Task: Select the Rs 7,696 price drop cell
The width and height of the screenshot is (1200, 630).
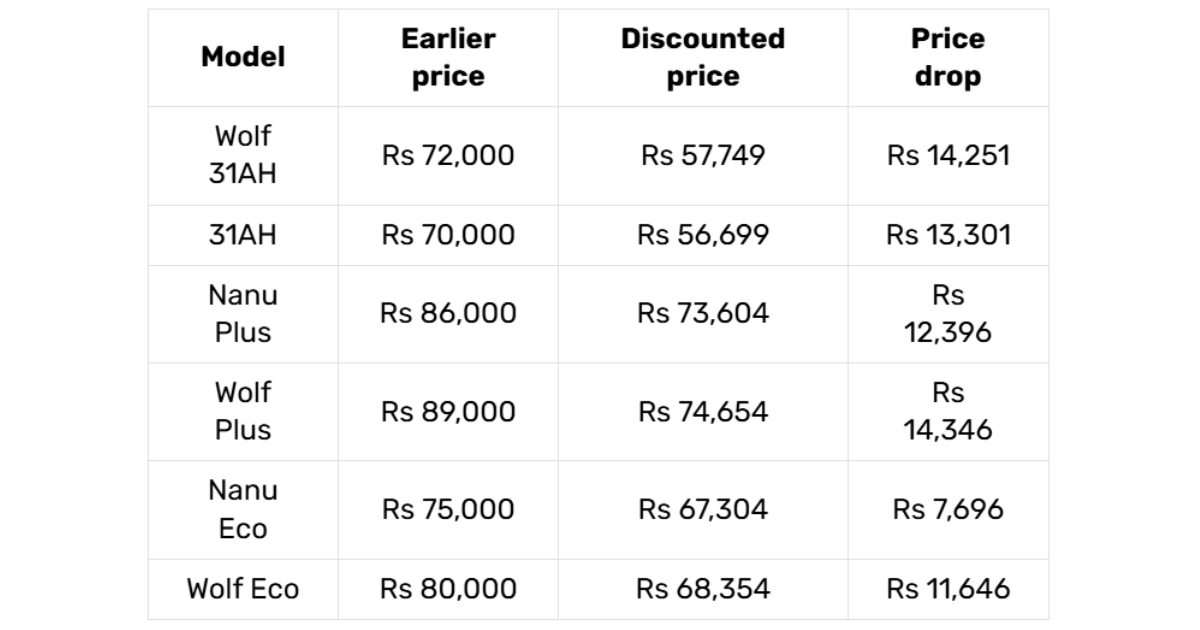Action: (x=948, y=509)
